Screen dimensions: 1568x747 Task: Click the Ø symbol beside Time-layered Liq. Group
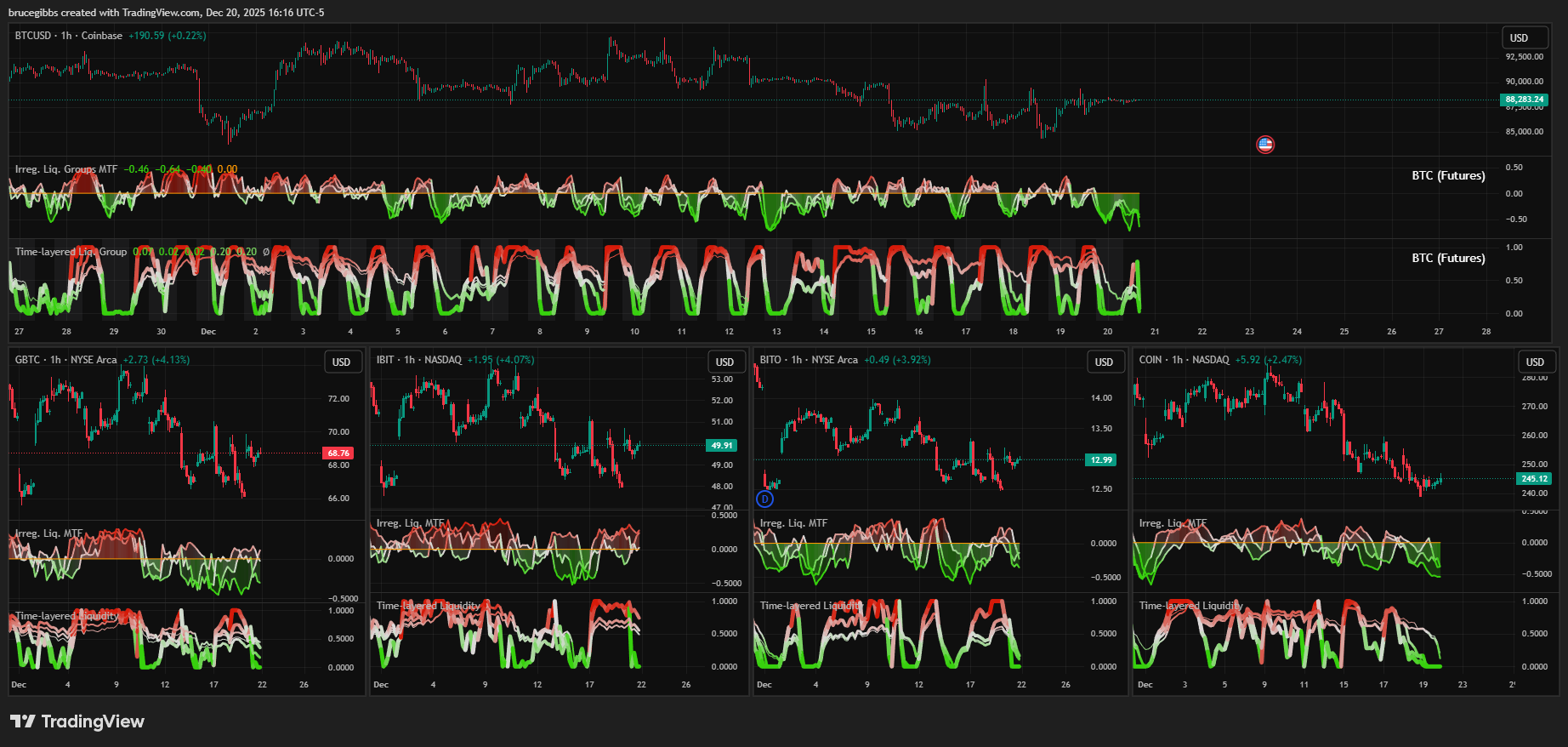266,252
